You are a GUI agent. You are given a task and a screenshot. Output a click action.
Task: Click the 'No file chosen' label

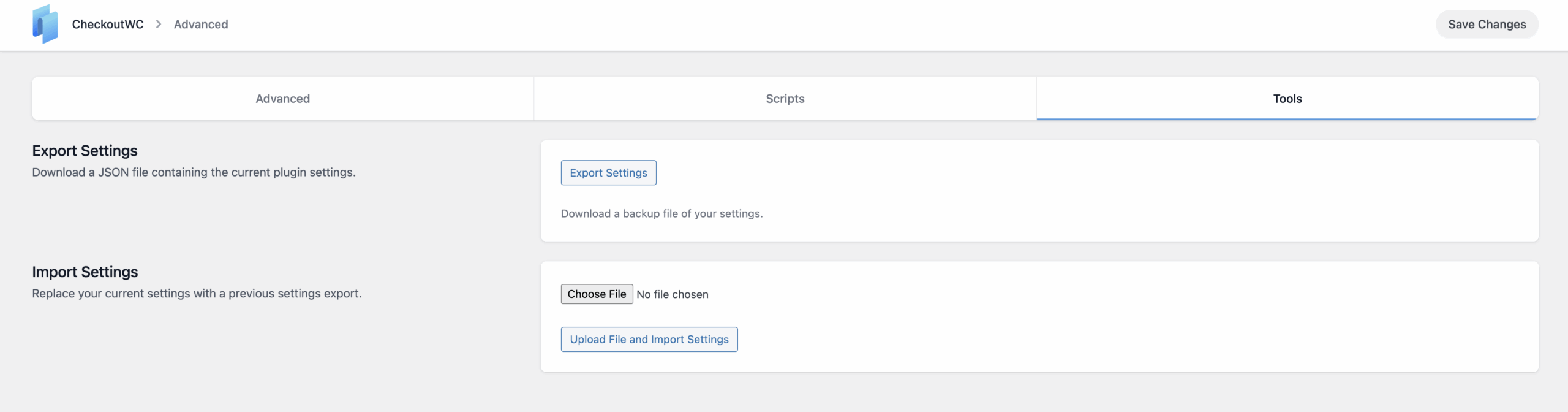coord(672,294)
